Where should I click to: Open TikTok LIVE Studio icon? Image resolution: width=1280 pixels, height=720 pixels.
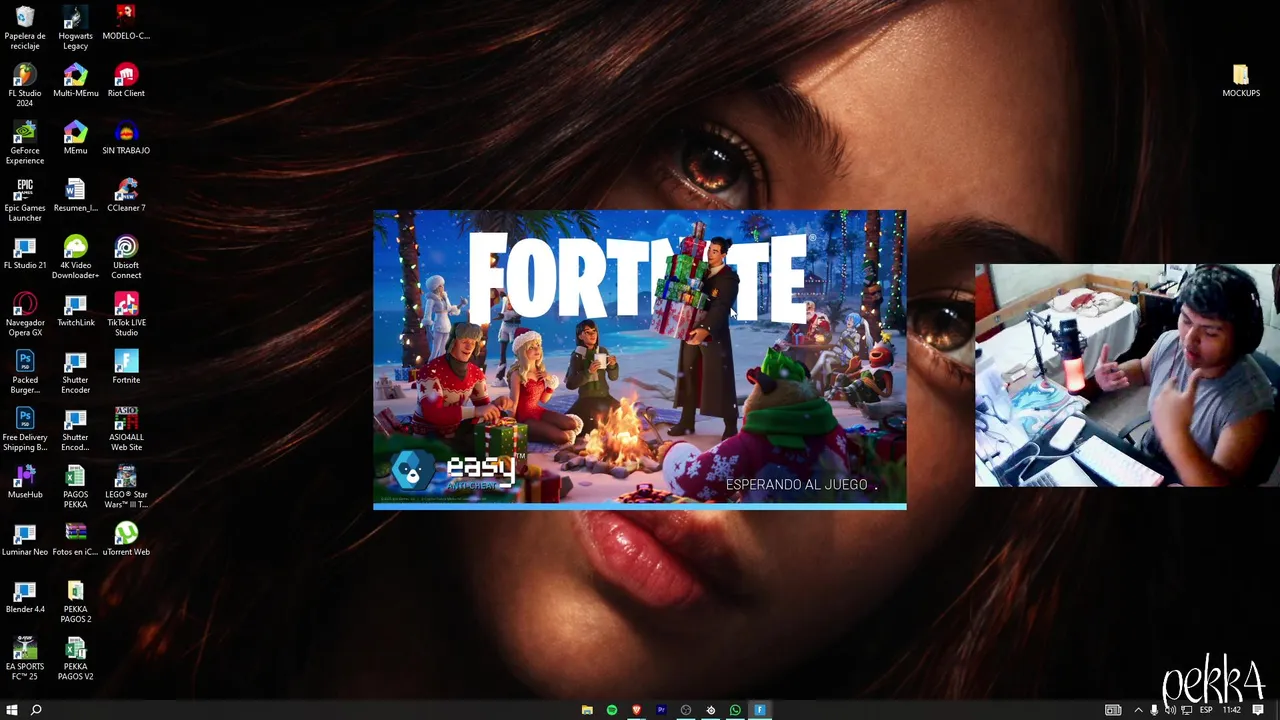pyautogui.click(x=126, y=314)
